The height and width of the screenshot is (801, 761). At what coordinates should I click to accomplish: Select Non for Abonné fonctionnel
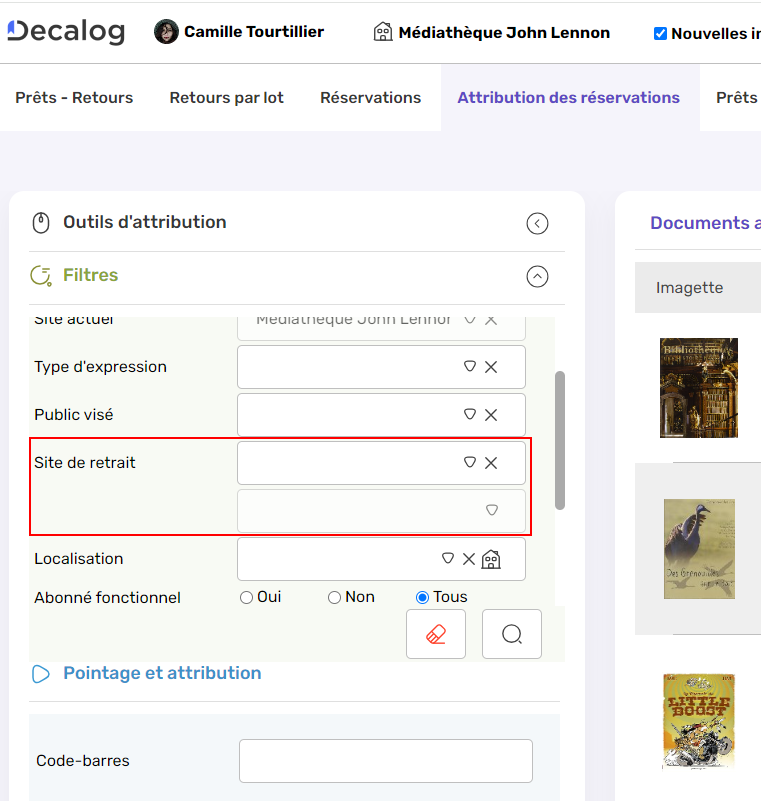pos(334,598)
